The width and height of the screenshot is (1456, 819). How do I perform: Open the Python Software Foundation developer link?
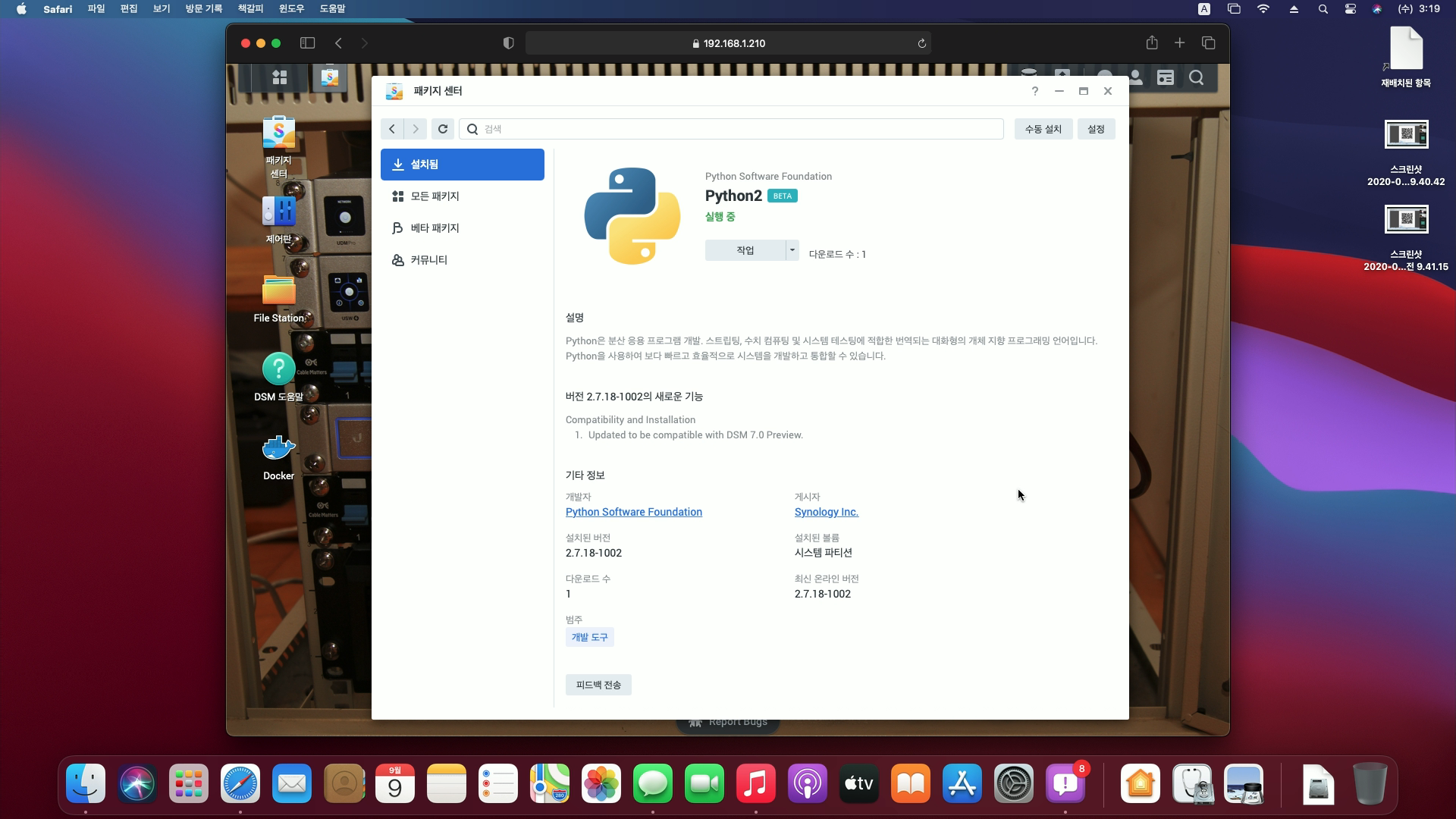(633, 512)
